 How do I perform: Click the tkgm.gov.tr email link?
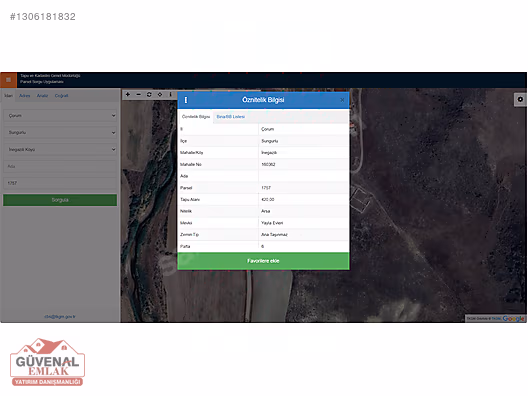(x=60, y=317)
